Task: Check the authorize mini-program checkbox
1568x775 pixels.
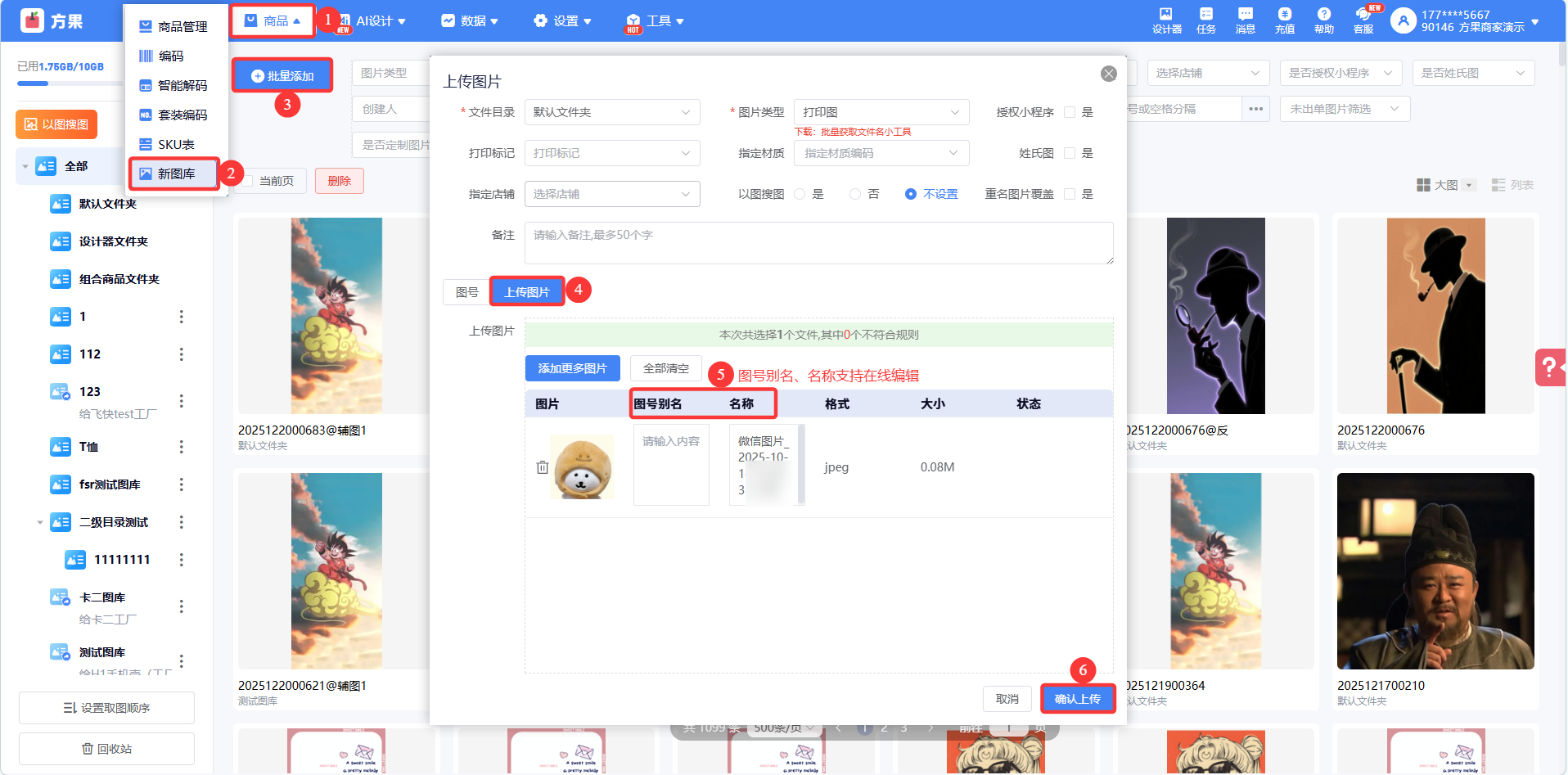Action: [x=1070, y=112]
